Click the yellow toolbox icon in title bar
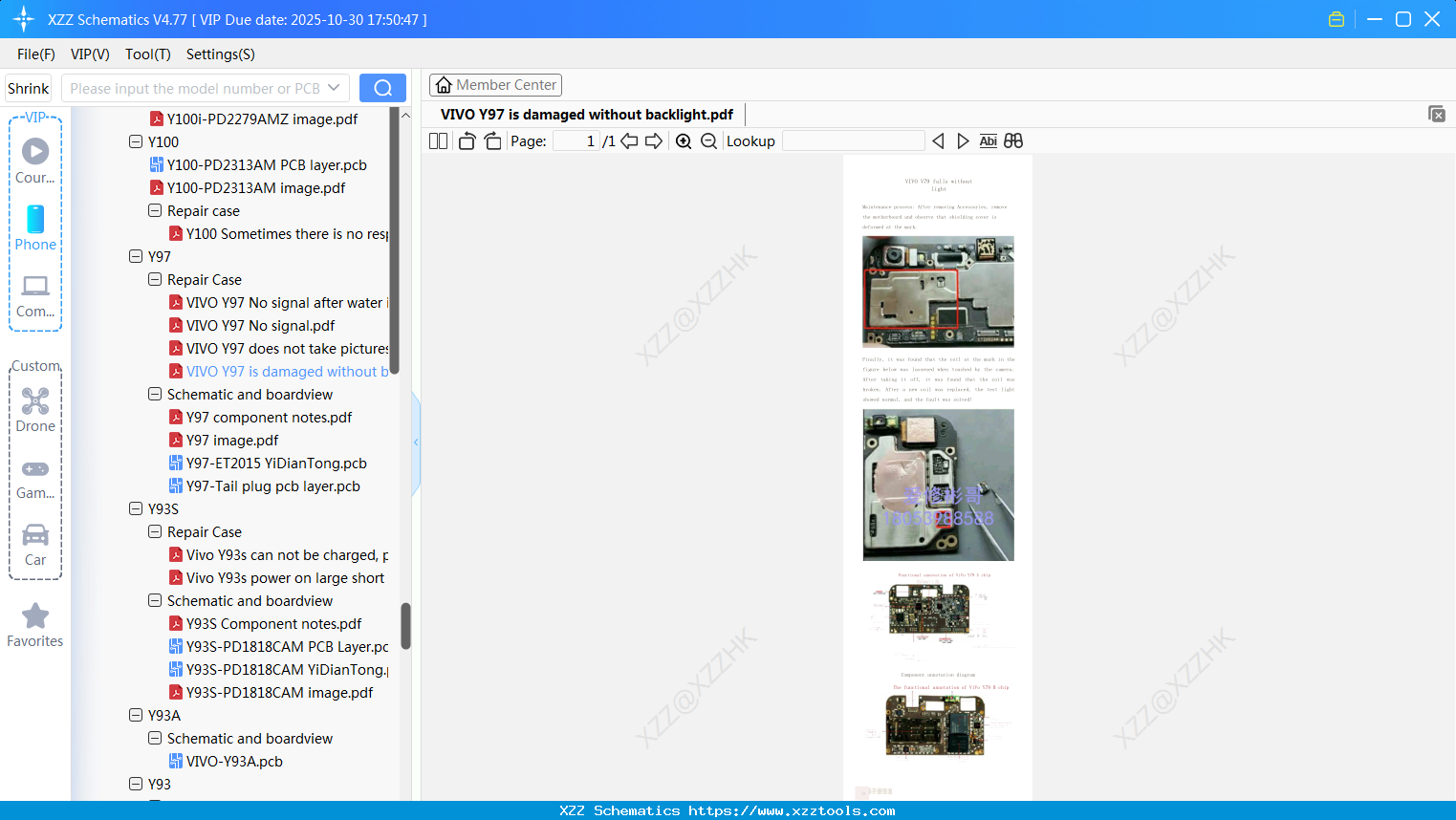The image size is (1456, 820). click(1336, 19)
